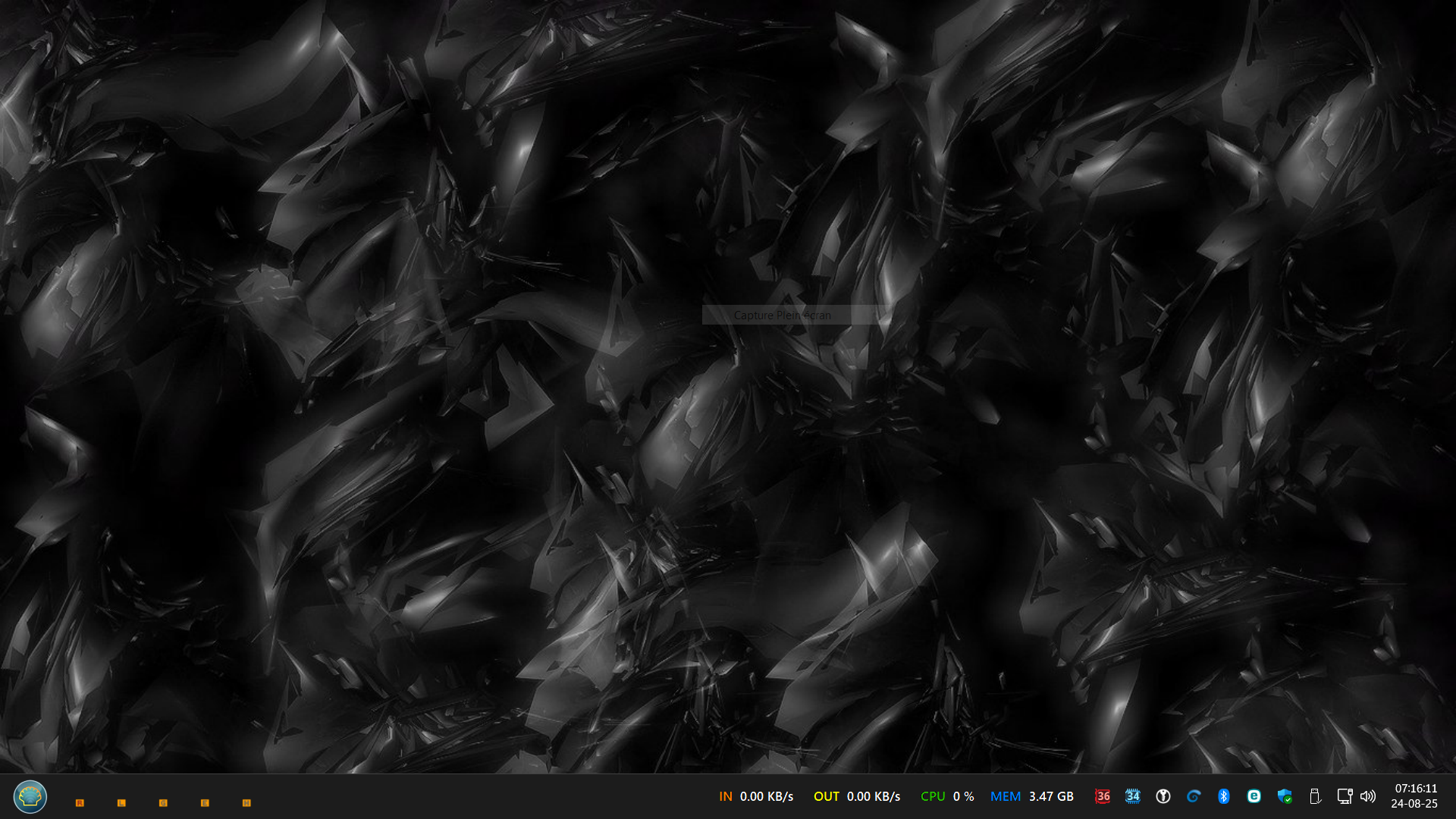Image resolution: width=1456 pixels, height=819 pixels.
Task: Open the Classic Shell start button
Action: pyautogui.click(x=30, y=796)
